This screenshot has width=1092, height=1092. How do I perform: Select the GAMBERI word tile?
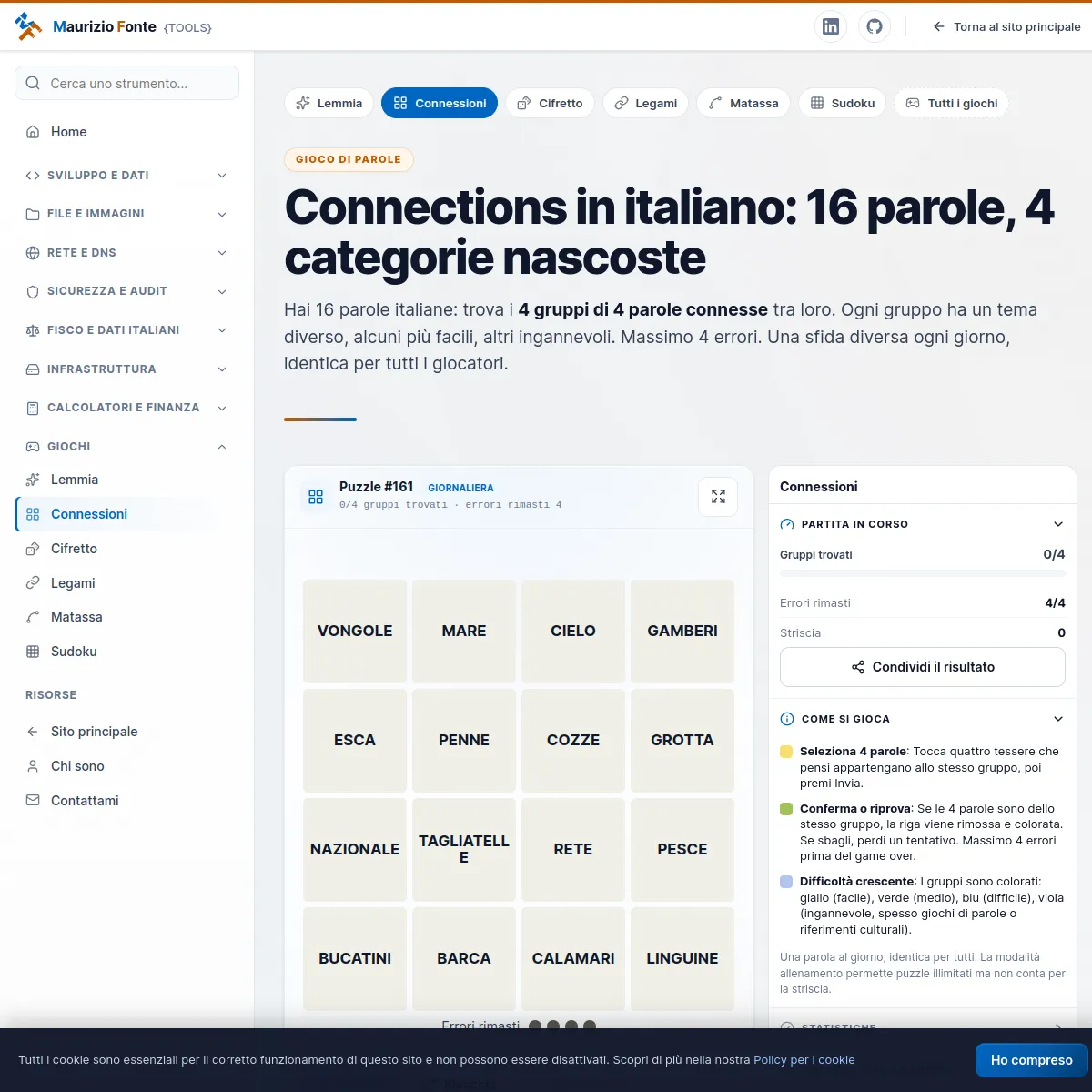tap(682, 631)
